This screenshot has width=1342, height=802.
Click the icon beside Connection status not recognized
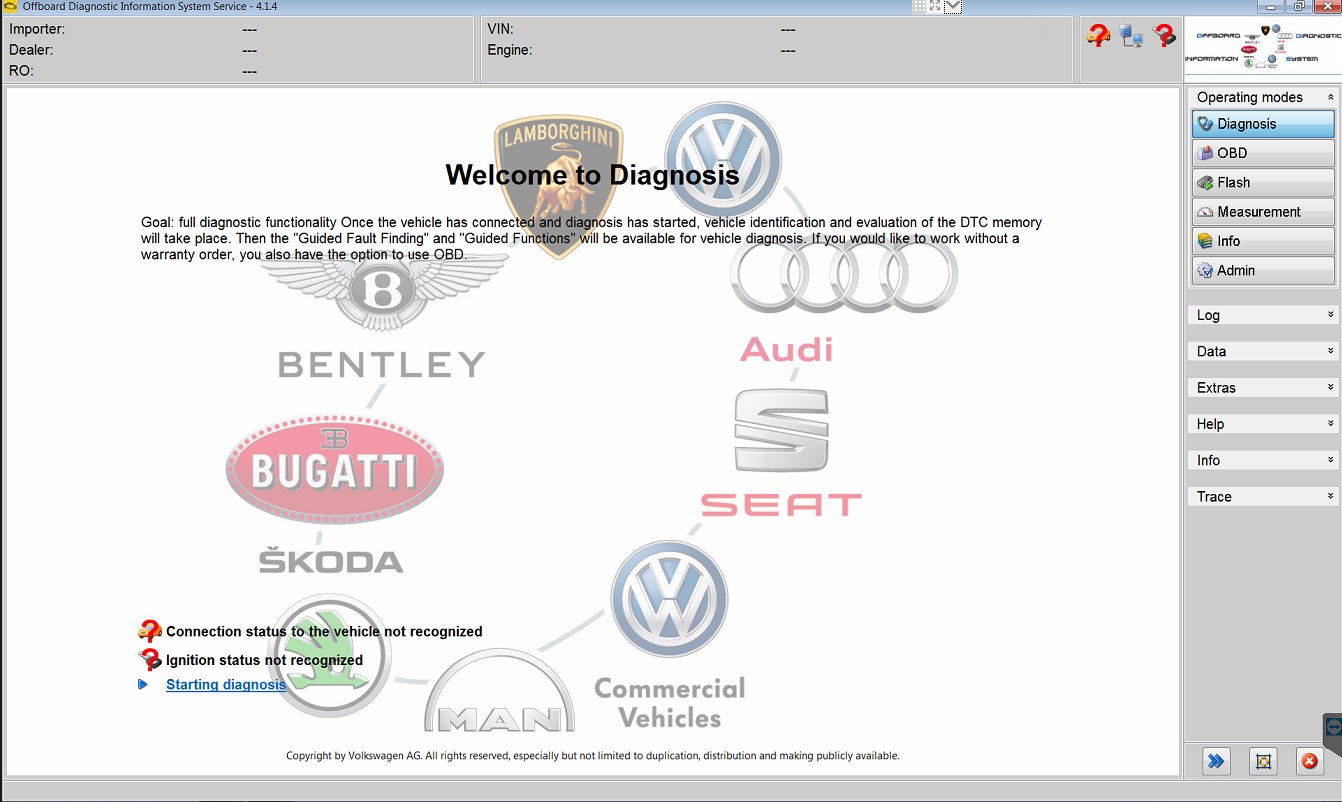pyautogui.click(x=150, y=631)
